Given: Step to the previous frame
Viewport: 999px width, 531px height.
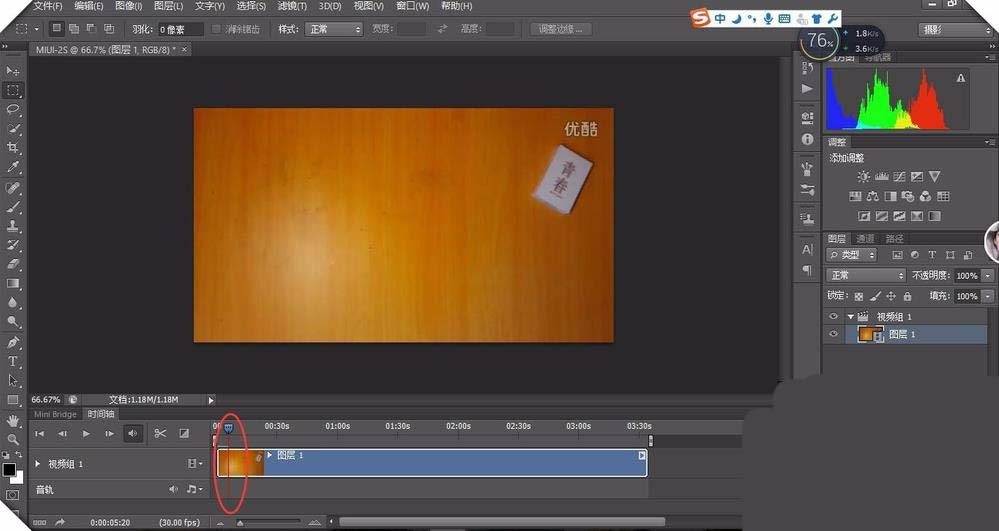Looking at the screenshot, I should (62, 433).
